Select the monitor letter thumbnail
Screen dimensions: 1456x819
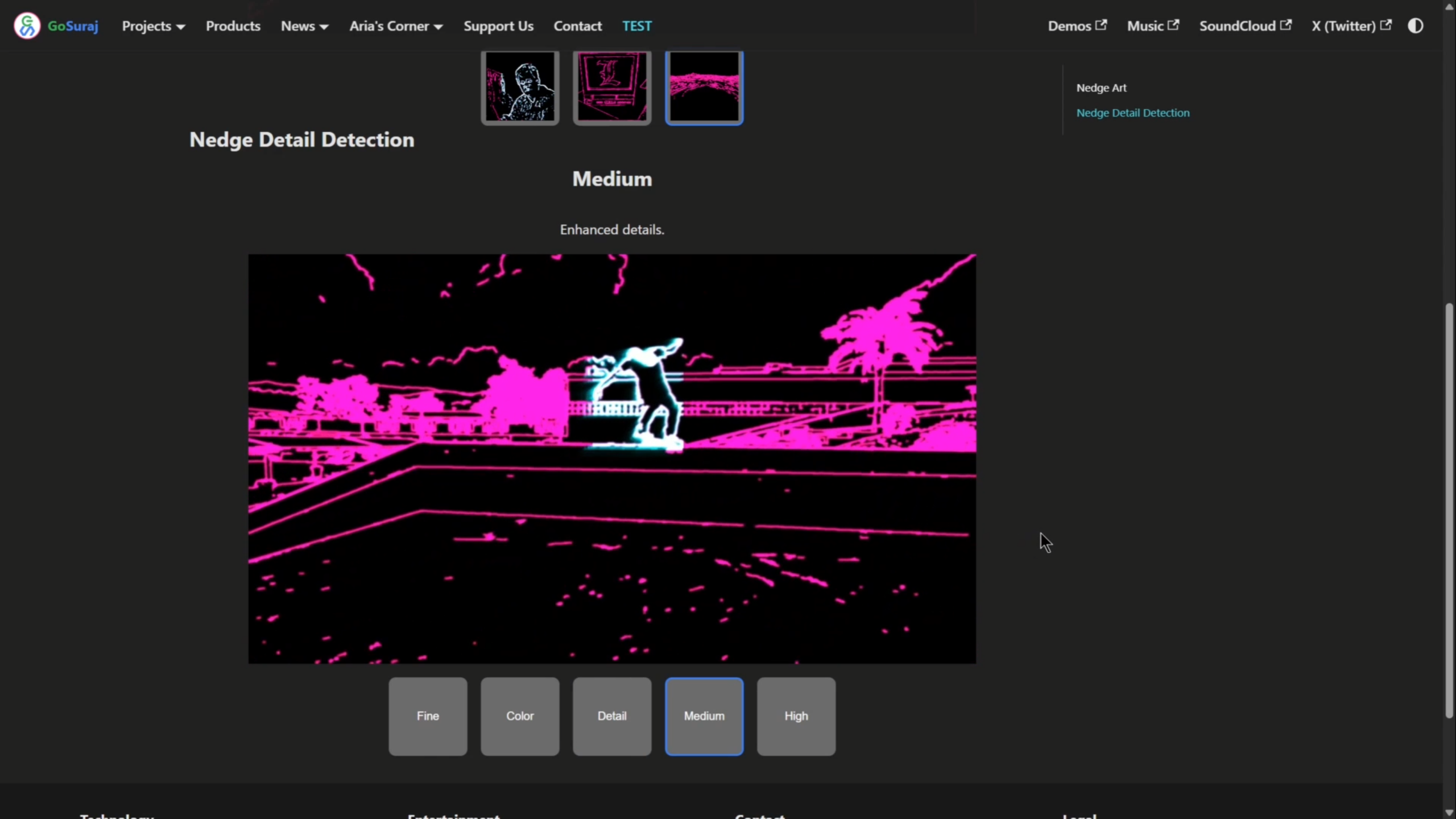click(x=612, y=86)
